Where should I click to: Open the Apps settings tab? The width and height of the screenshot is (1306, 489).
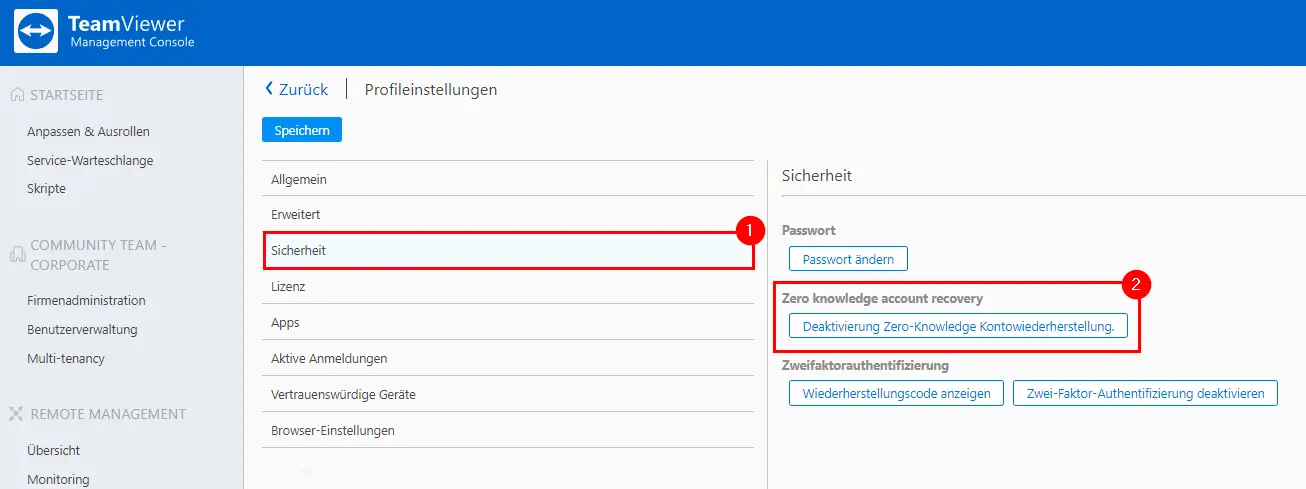508,323
